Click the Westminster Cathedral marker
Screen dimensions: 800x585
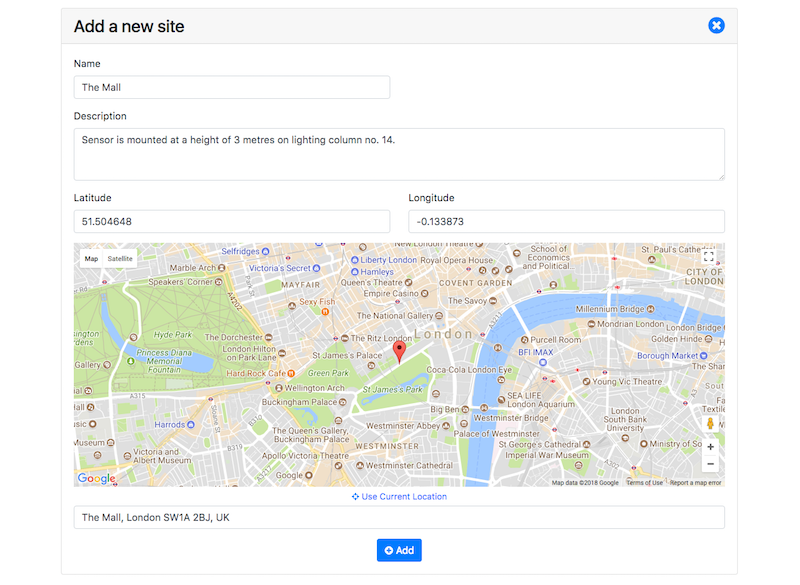pos(360,465)
